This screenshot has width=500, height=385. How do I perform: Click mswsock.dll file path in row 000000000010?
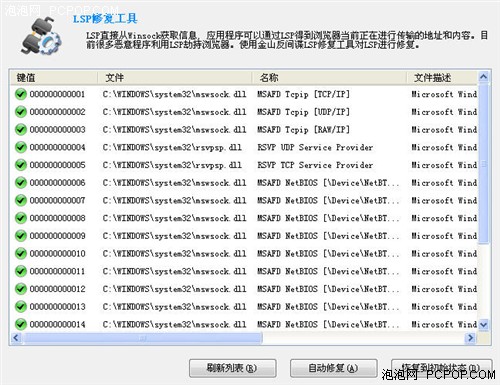pyautogui.click(x=174, y=254)
